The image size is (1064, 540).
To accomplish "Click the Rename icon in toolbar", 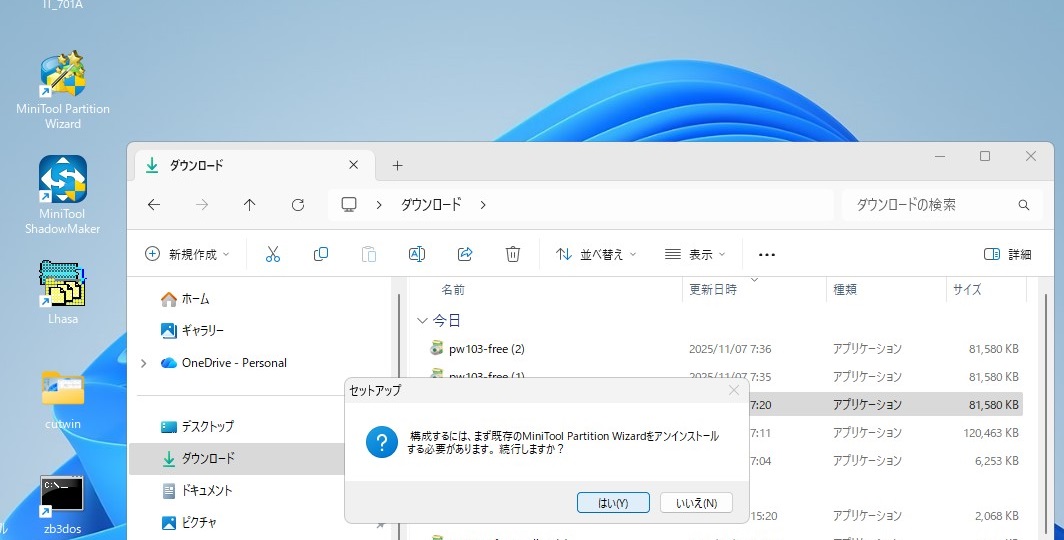I will tap(417, 254).
